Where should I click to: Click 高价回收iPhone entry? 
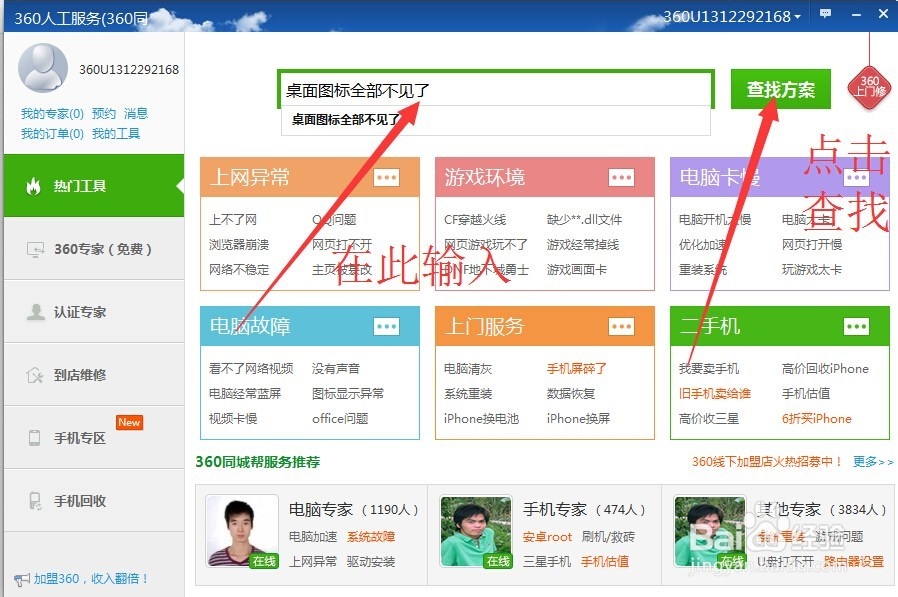point(825,368)
